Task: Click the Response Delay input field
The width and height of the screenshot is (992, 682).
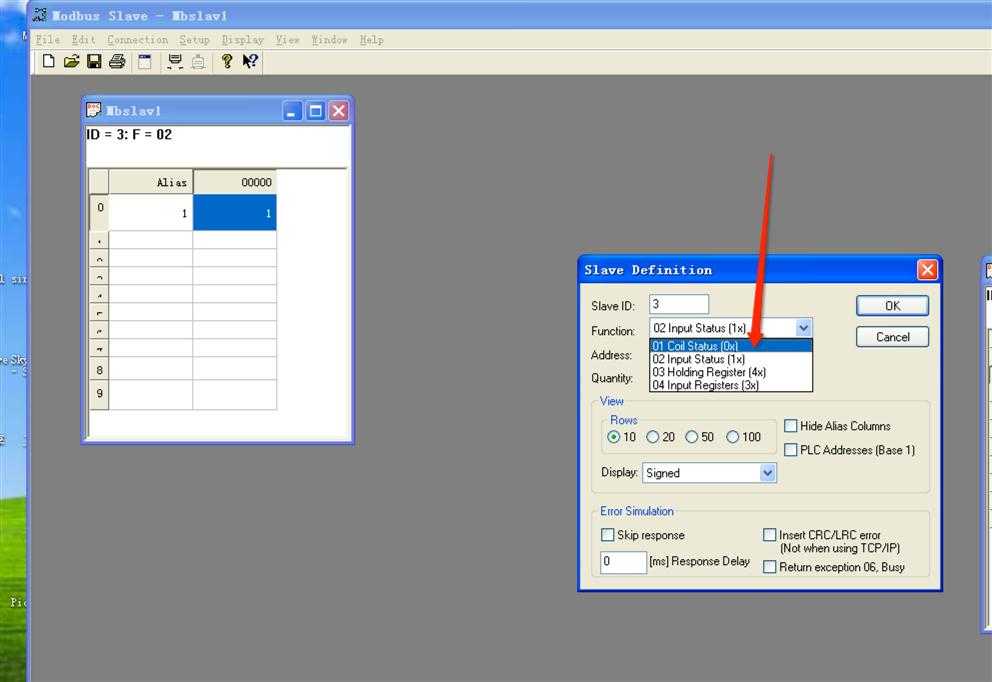Action: coord(623,561)
